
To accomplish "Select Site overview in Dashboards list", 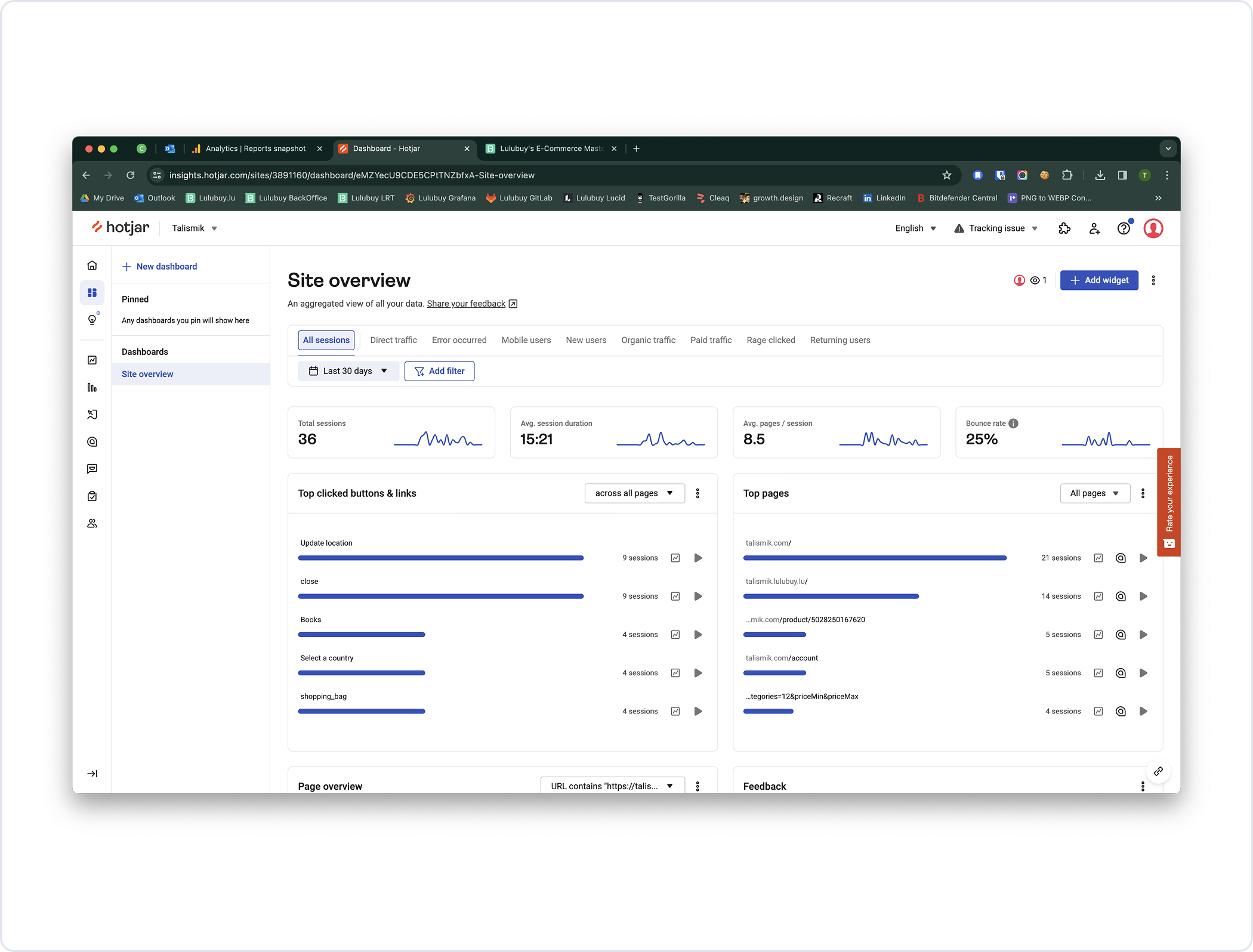I will (x=190, y=374).
